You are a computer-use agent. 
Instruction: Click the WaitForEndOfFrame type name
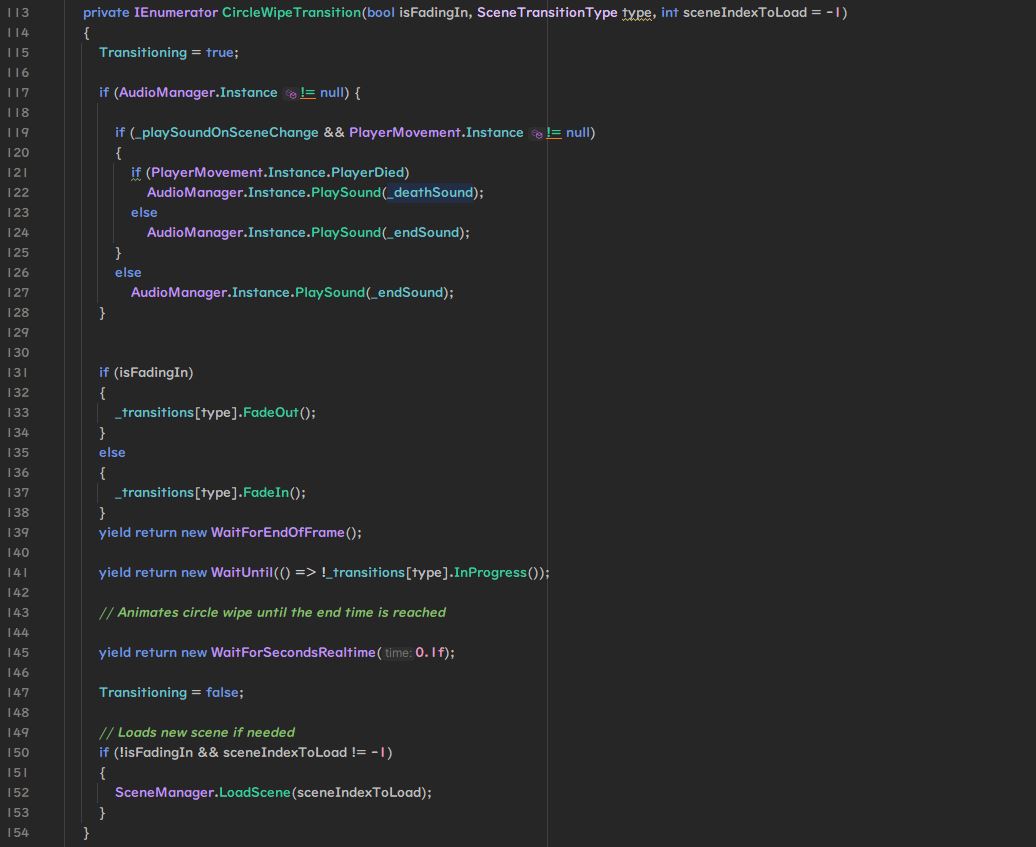(277, 533)
